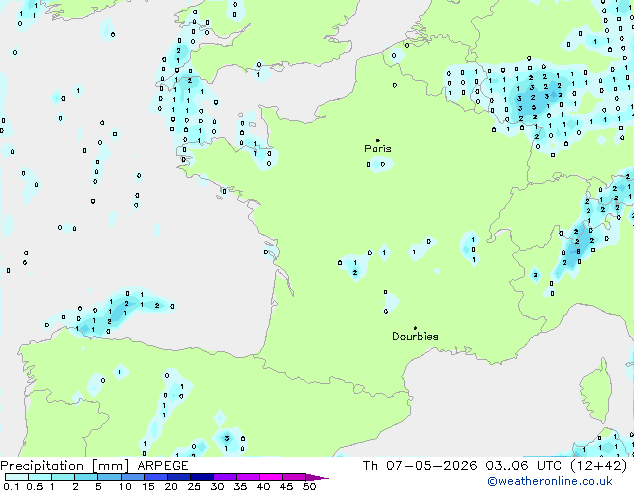Pick the 5–10 mm legend color swatch
The height and width of the screenshot is (490, 634).
(109, 477)
